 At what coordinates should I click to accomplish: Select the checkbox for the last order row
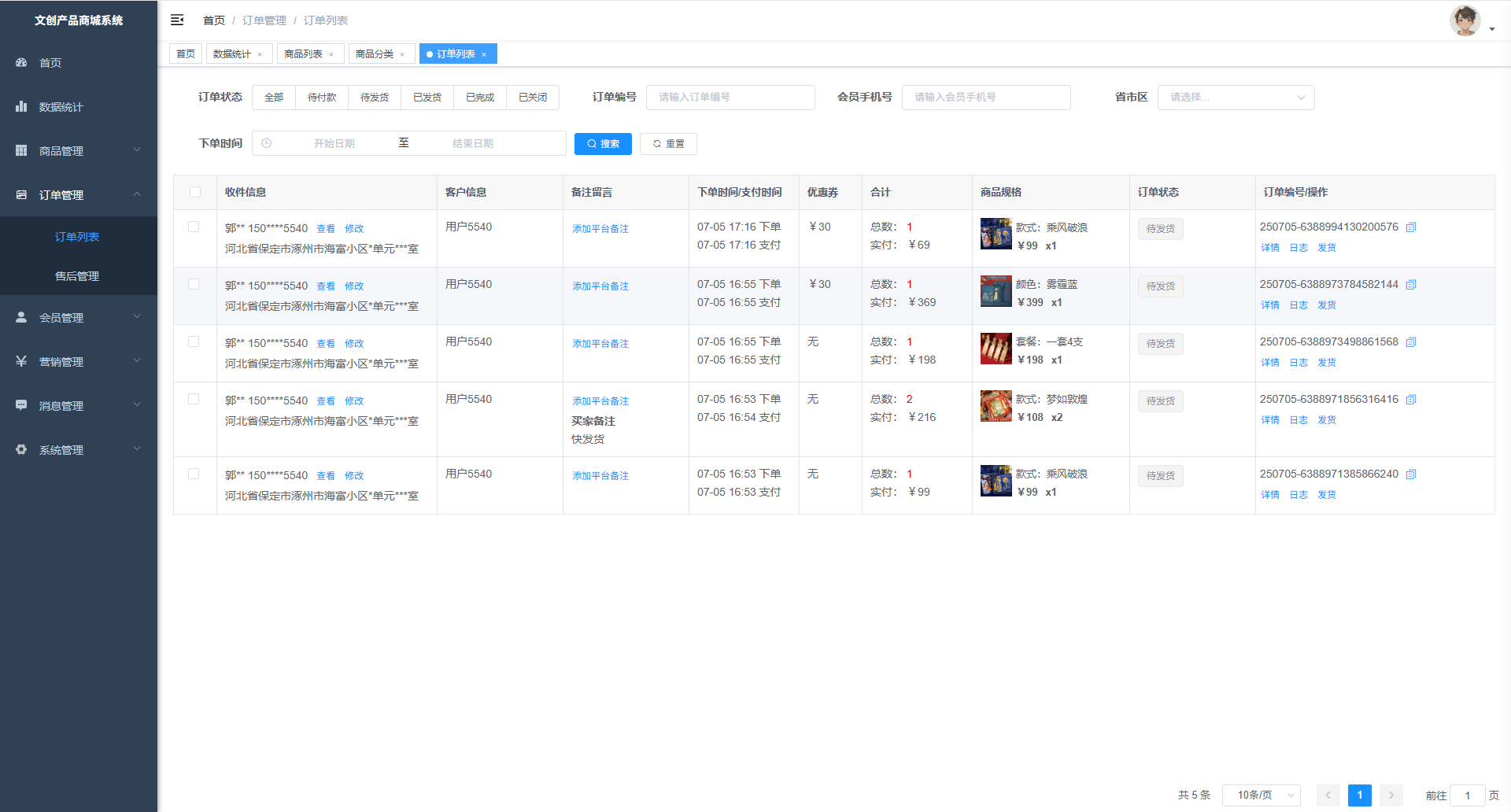coord(194,474)
